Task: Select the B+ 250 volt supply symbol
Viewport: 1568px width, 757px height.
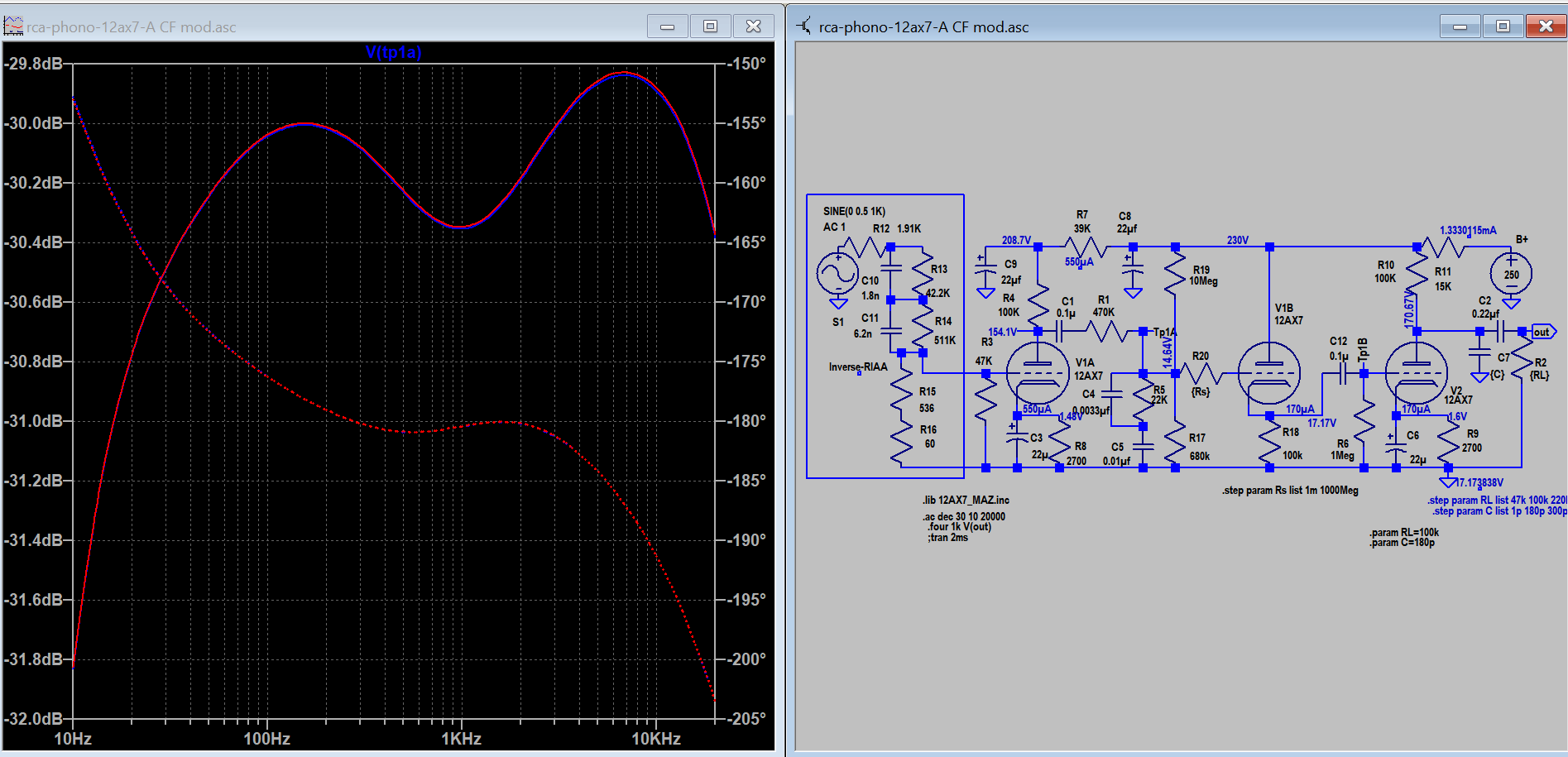Action: tap(1511, 274)
